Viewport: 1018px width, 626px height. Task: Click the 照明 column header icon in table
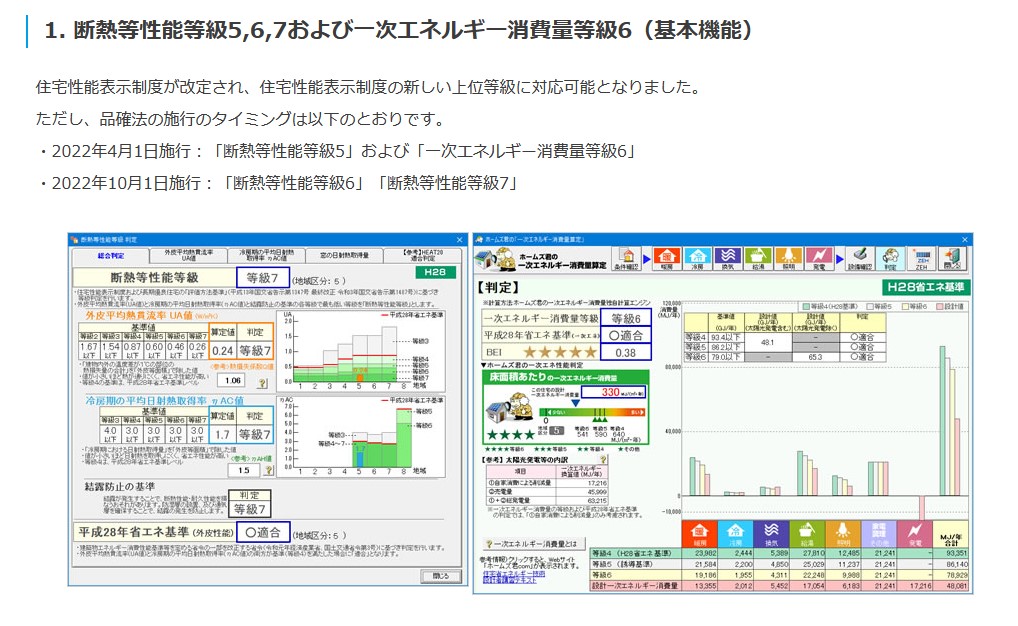click(x=843, y=533)
